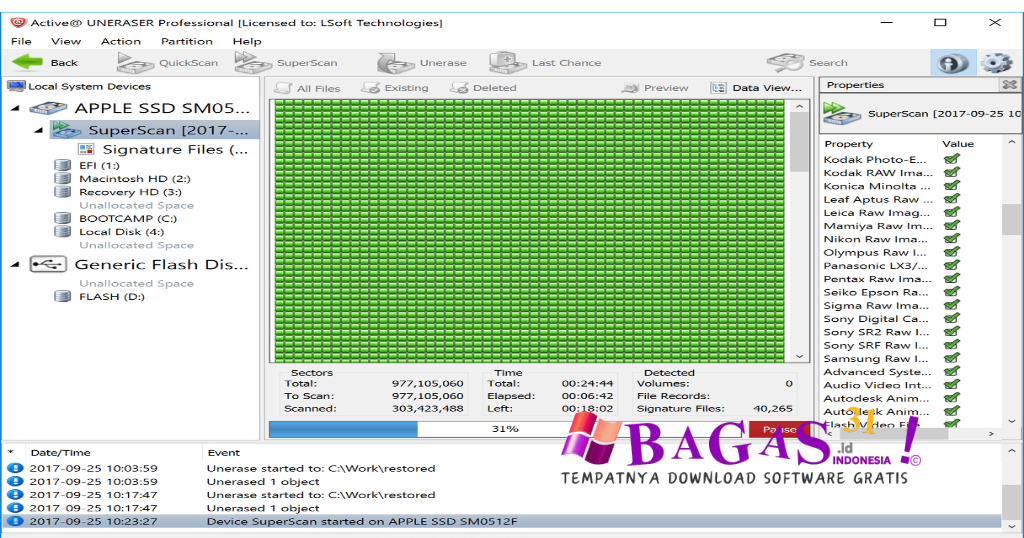This screenshot has height=538, width=1024.
Task: Click the Unerase toolbar icon
Action: point(395,63)
